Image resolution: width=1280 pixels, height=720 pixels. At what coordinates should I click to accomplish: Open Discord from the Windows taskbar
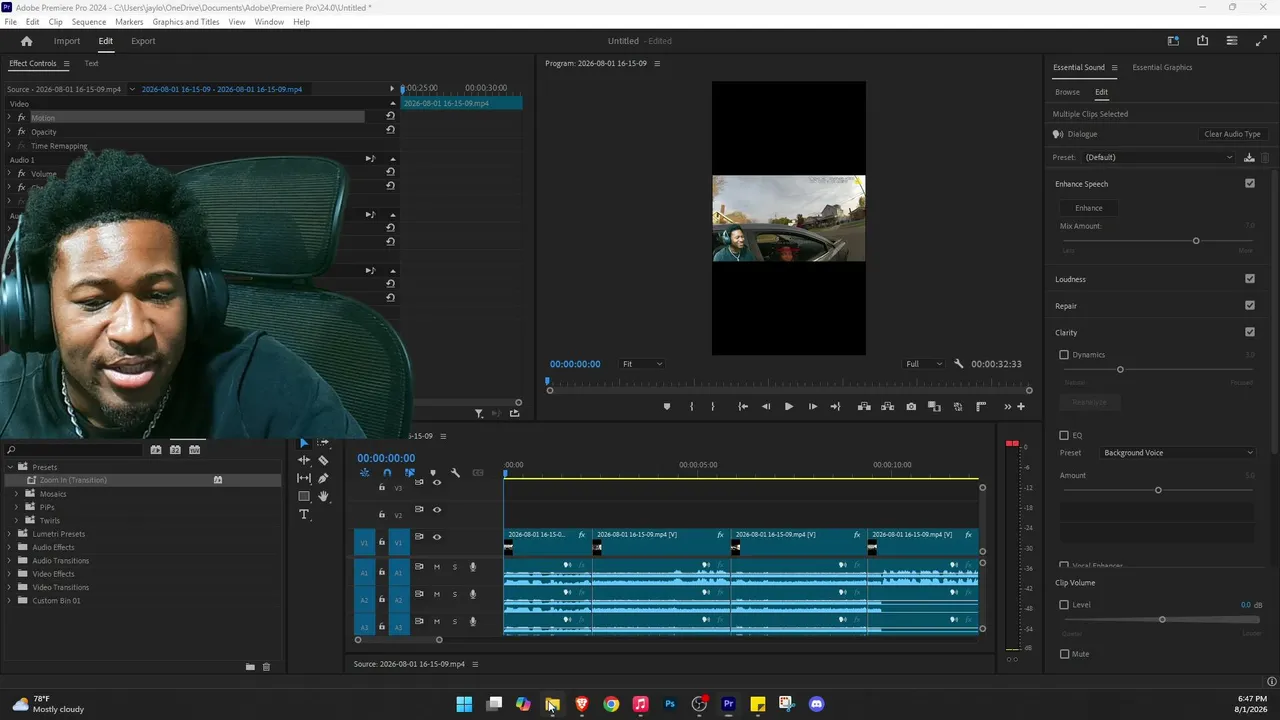[x=816, y=704]
